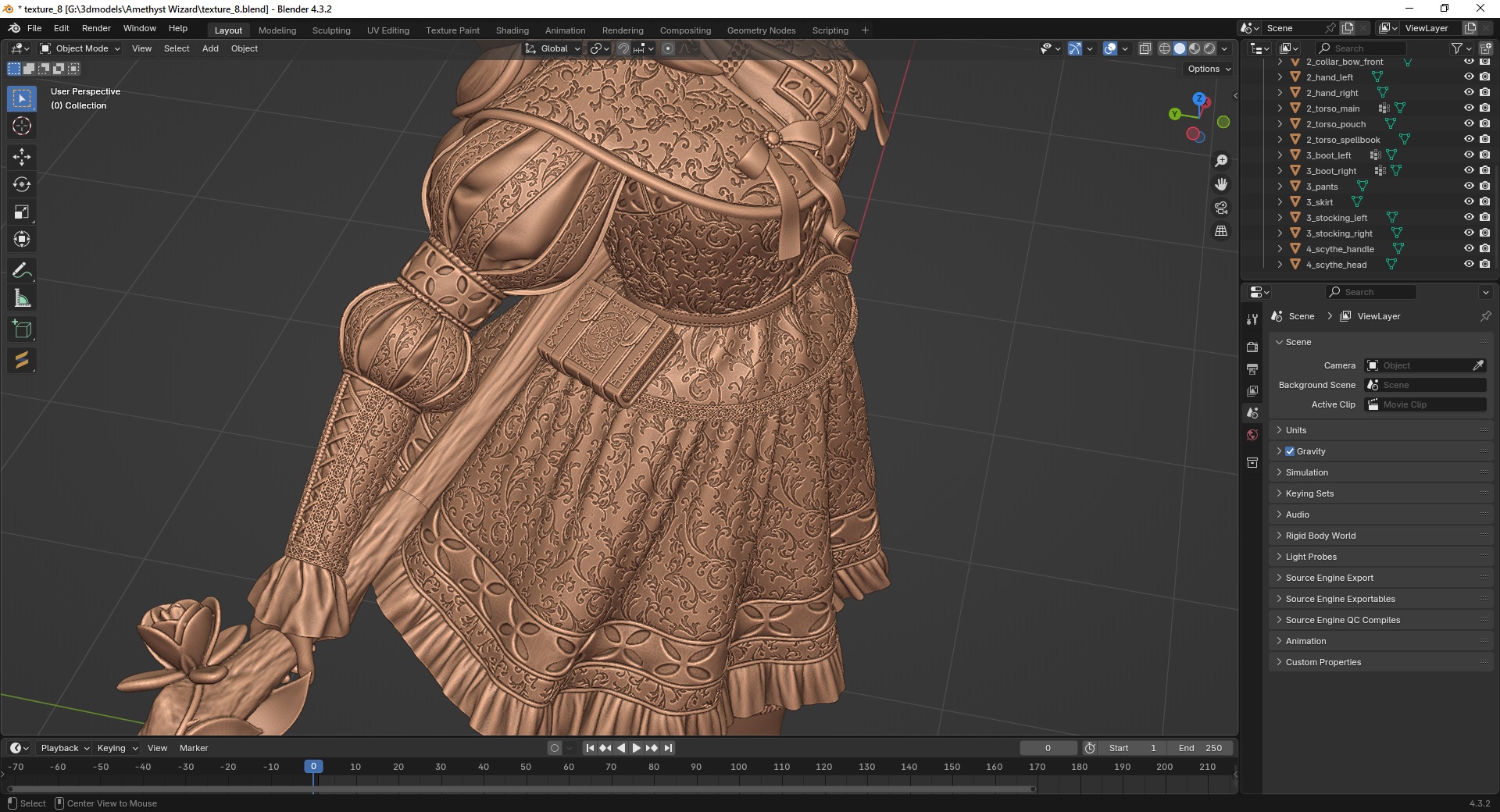Select the Rotate tool
This screenshot has height=812, width=1500.
click(22, 184)
